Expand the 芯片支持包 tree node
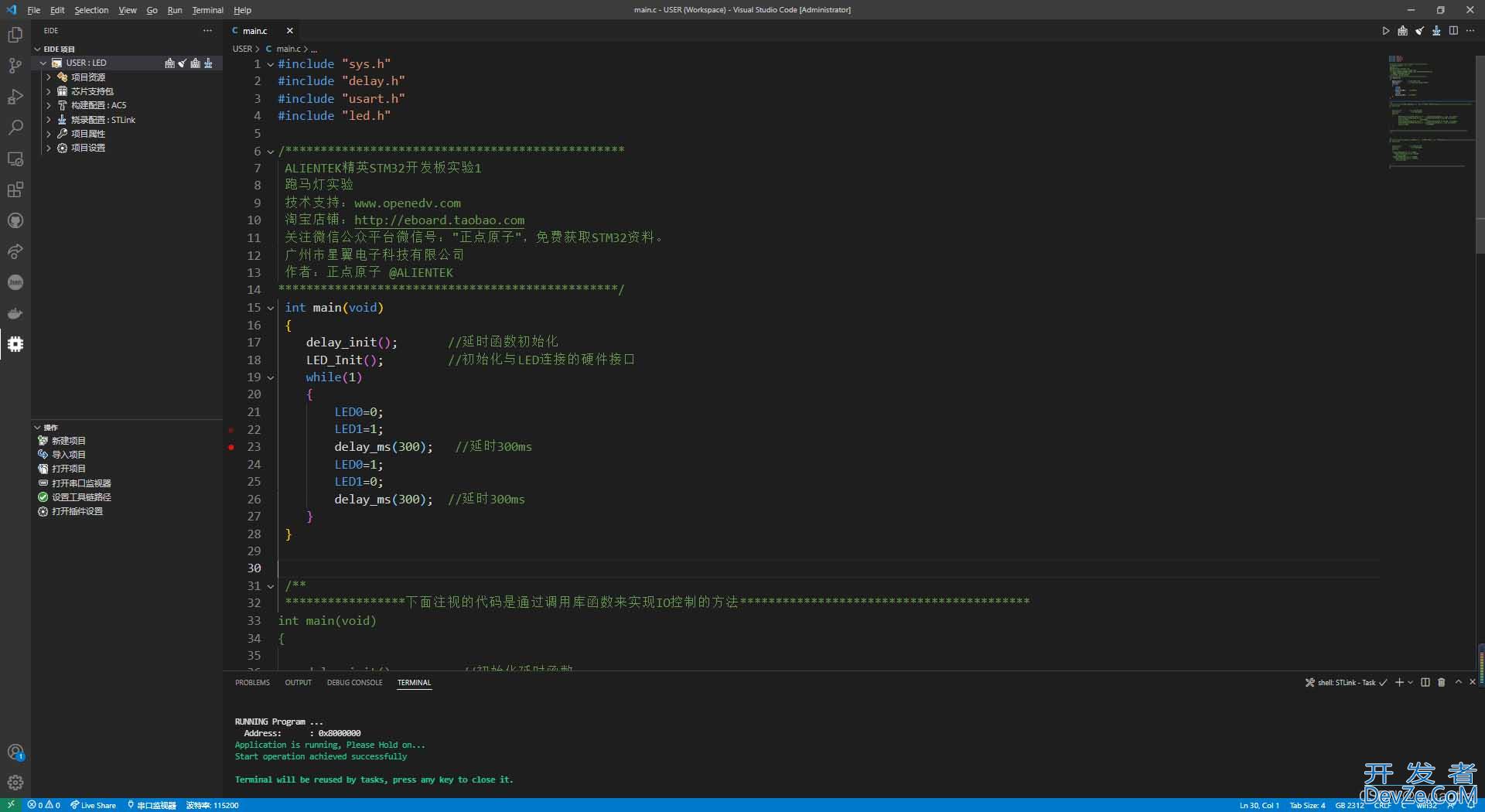The image size is (1485, 812). click(49, 91)
